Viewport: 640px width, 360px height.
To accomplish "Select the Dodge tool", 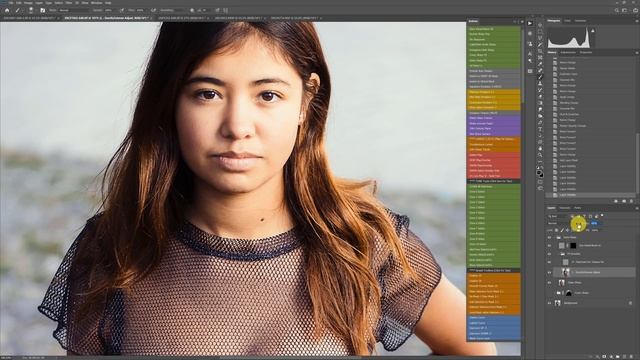I will (x=540, y=116).
